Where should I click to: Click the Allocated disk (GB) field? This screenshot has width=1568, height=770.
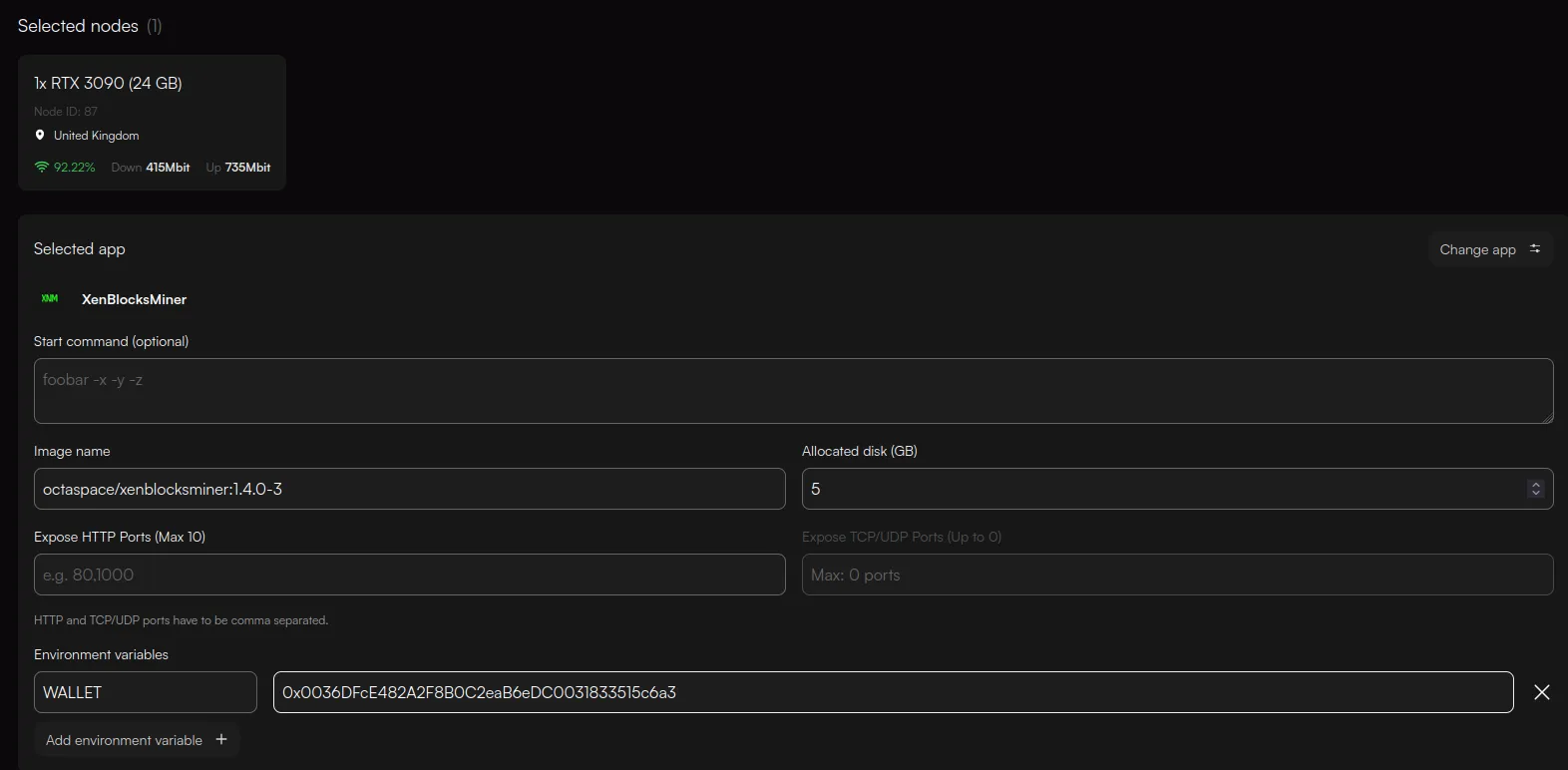click(x=1177, y=489)
